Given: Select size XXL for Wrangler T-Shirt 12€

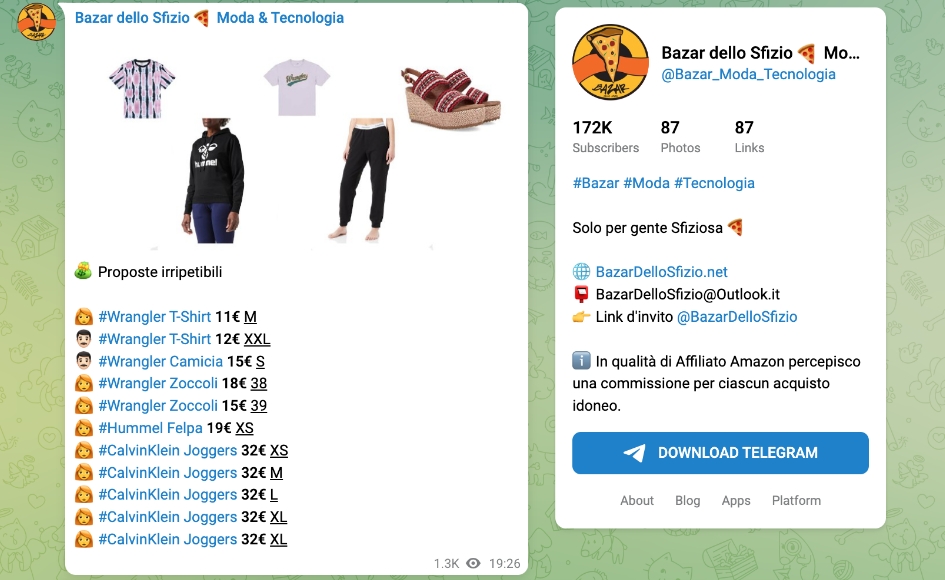Looking at the screenshot, I should (257, 339).
